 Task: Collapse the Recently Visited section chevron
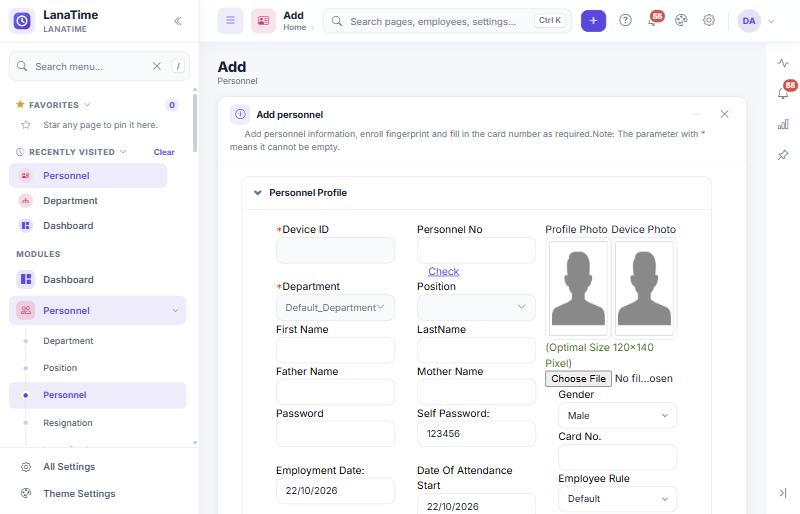(123, 152)
